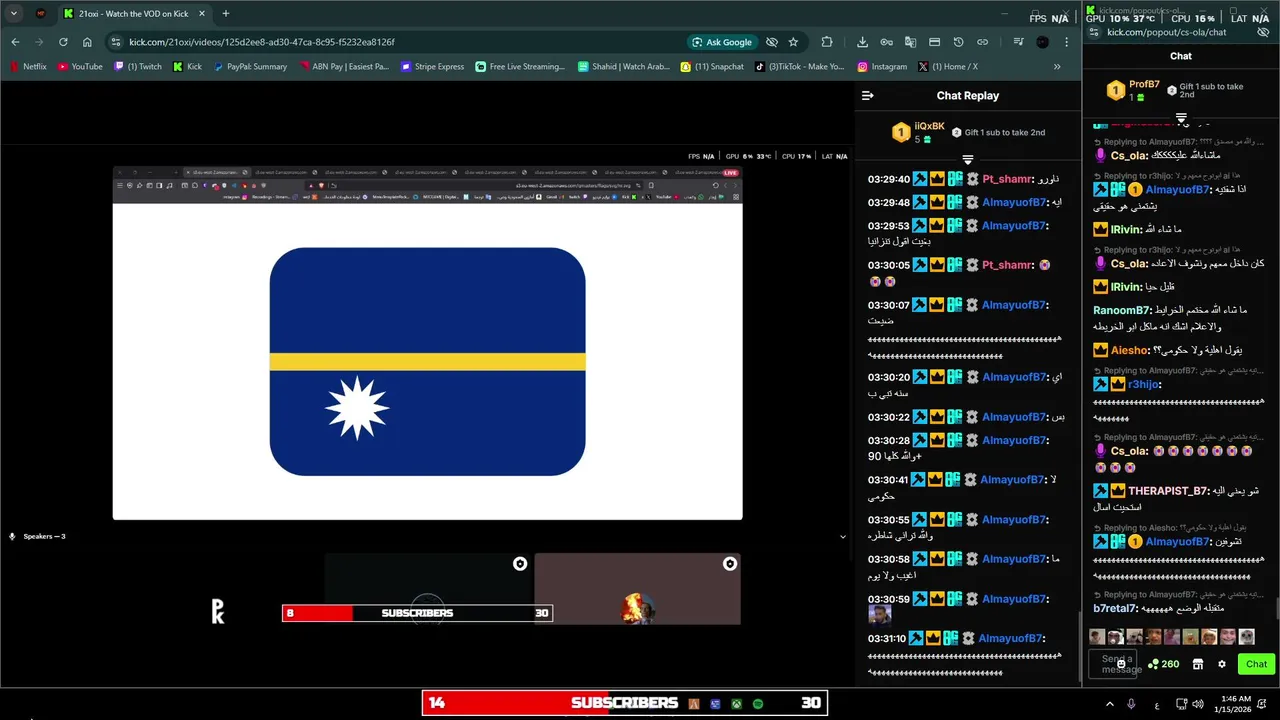Reload the Kick VOD page

click(x=63, y=42)
